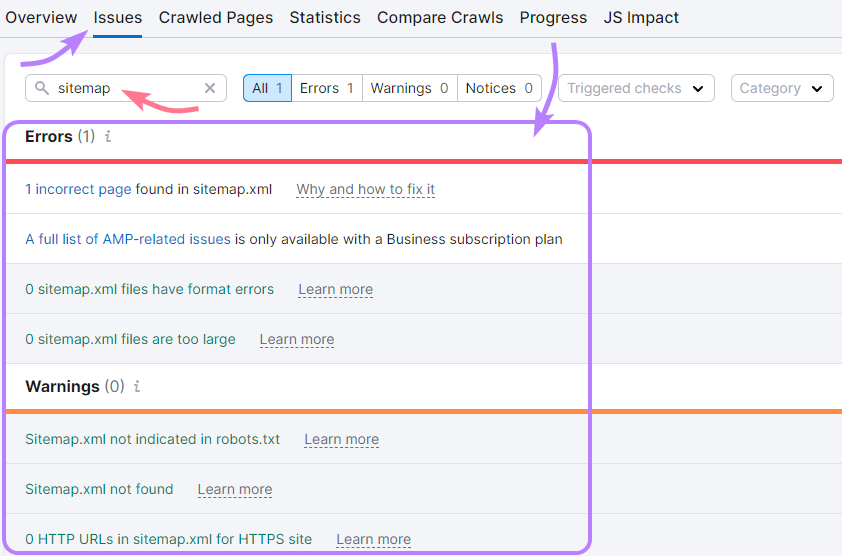Select Sitemap.xml not indicated in robots.txt
This screenshot has width=842, height=556.
click(x=153, y=439)
